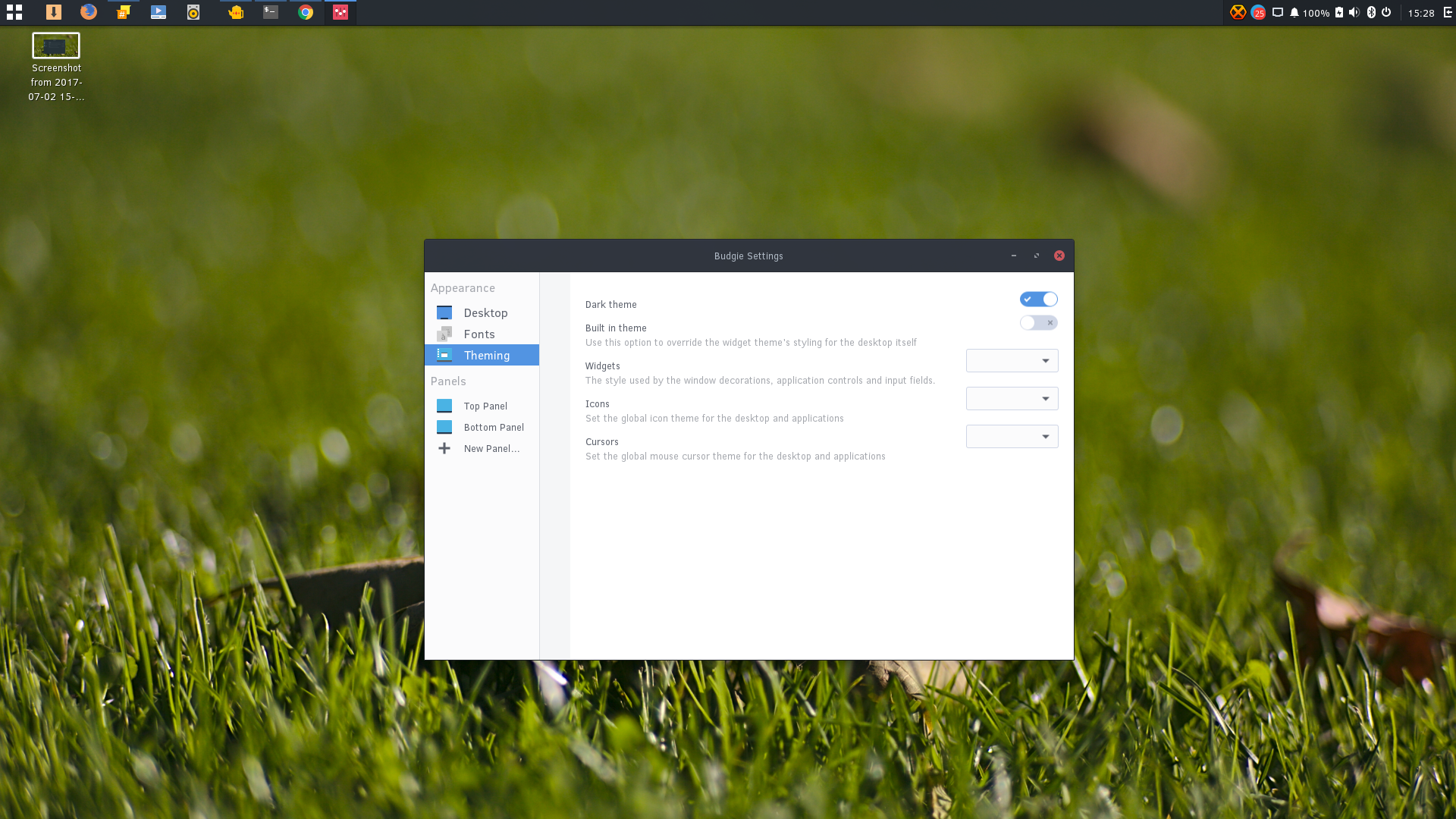The width and height of the screenshot is (1456, 819).
Task: Click the Fonts sidebar letter icon
Action: (x=444, y=334)
